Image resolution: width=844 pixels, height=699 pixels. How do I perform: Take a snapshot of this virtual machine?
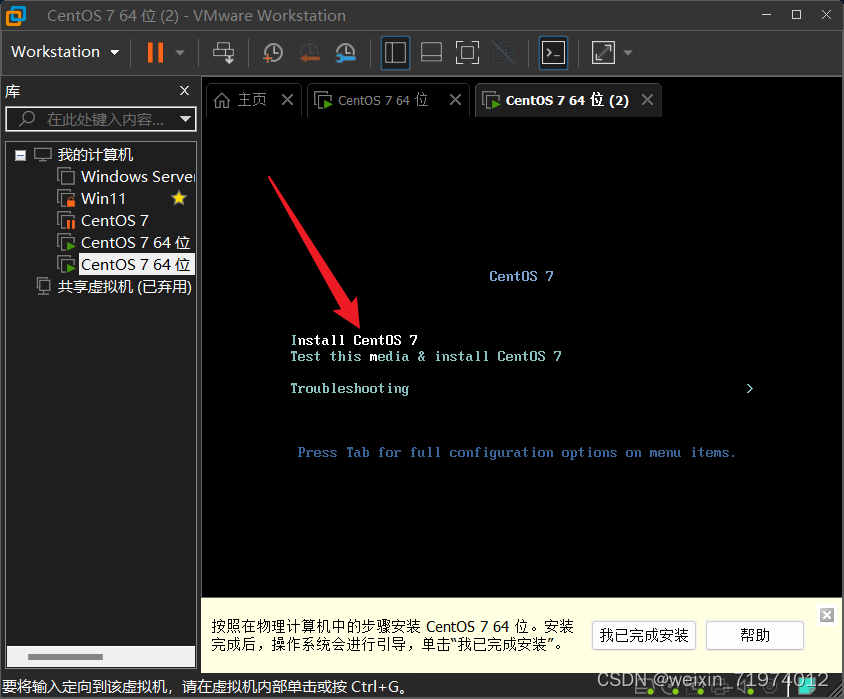pos(273,53)
